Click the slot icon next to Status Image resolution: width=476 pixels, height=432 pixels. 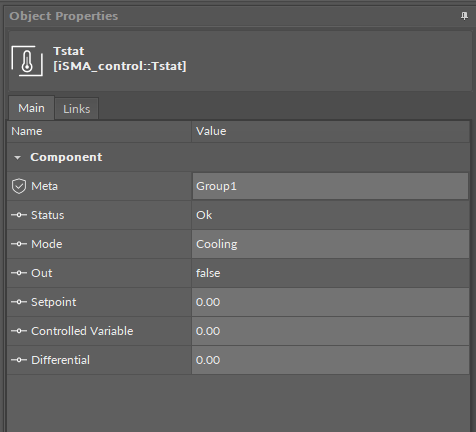(19, 215)
